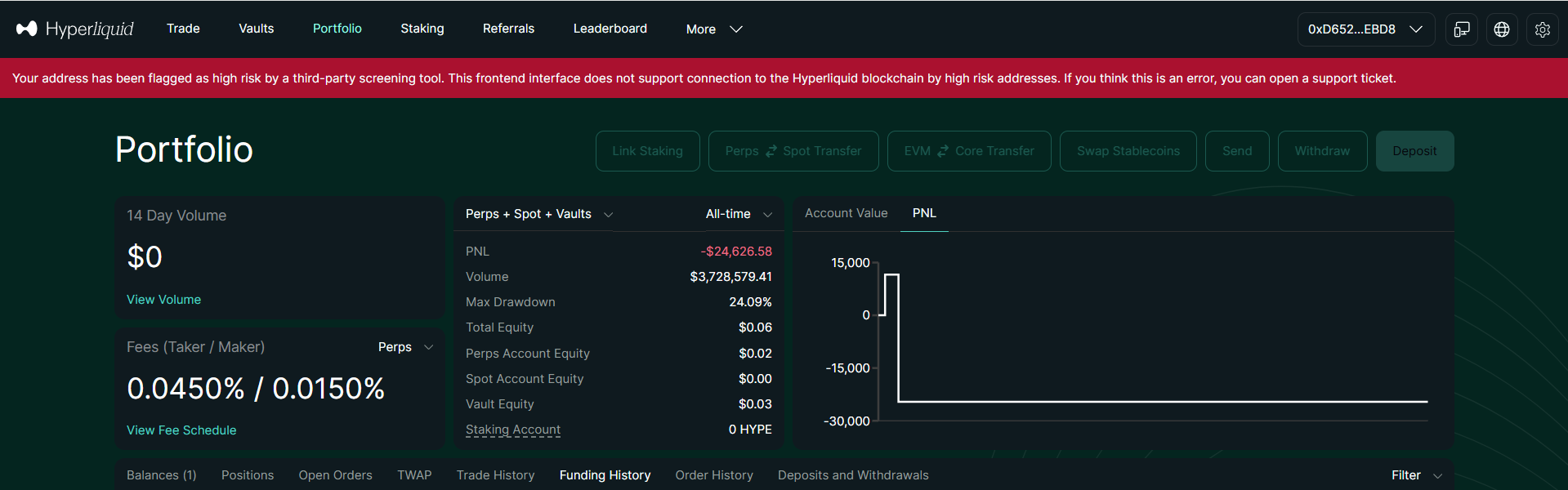Switch to Deposits and Withdrawals tab
The width and height of the screenshot is (1568, 490).
pyautogui.click(x=852, y=474)
